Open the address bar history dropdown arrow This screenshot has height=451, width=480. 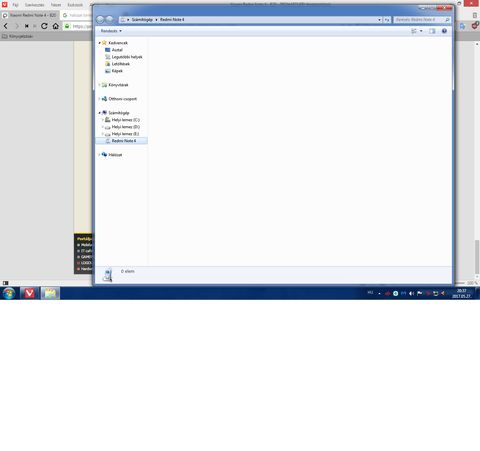coord(379,20)
